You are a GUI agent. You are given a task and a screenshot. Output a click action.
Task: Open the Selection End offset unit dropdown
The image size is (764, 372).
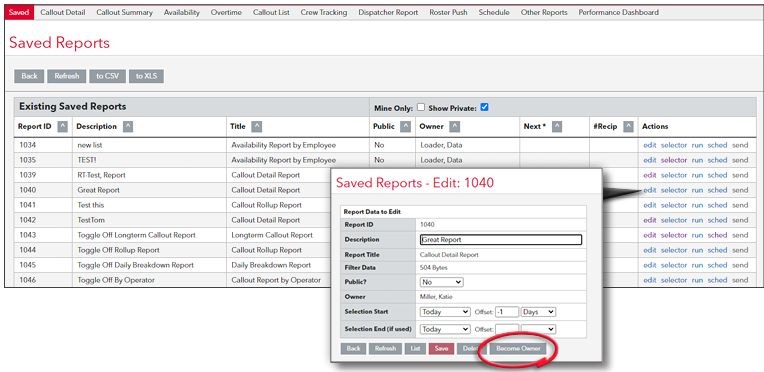click(x=538, y=329)
